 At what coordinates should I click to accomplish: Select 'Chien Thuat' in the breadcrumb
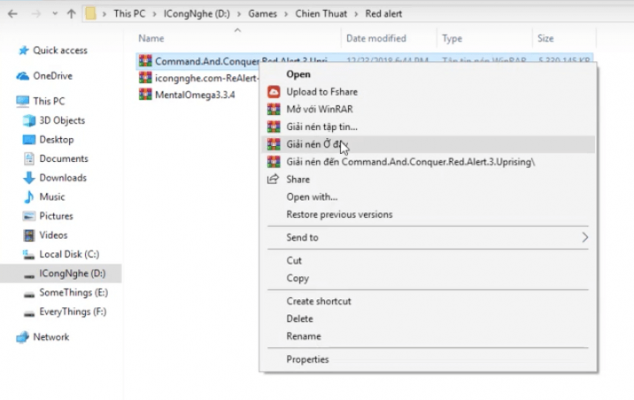click(321, 14)
